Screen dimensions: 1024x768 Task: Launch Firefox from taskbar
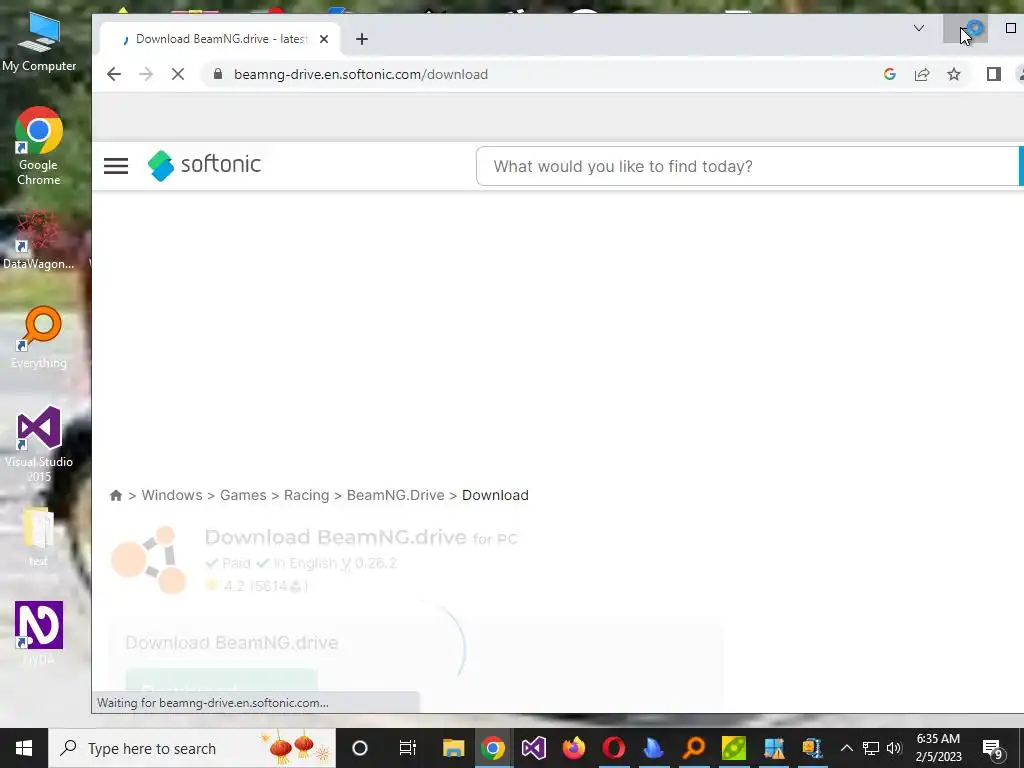(574, 748)
